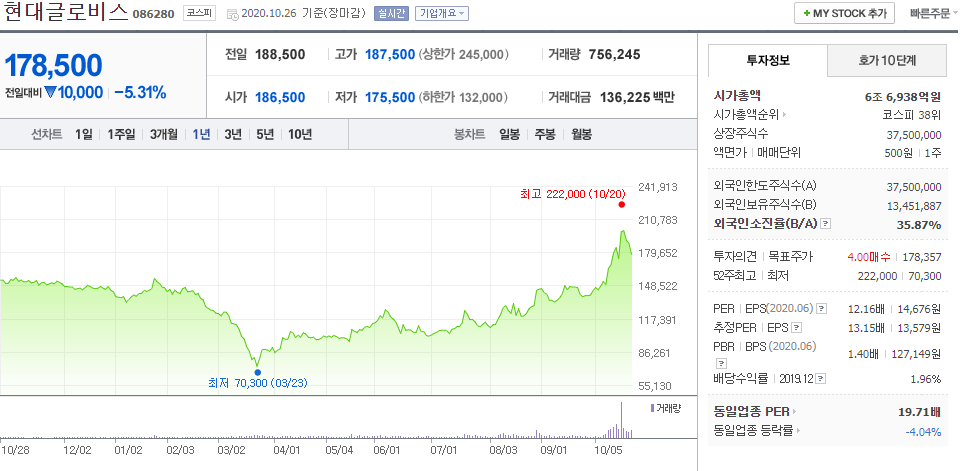Click the tallest October volume bar
Image resolution: width=961 pixels, height=471 pixels.
[x=621, y=419]
